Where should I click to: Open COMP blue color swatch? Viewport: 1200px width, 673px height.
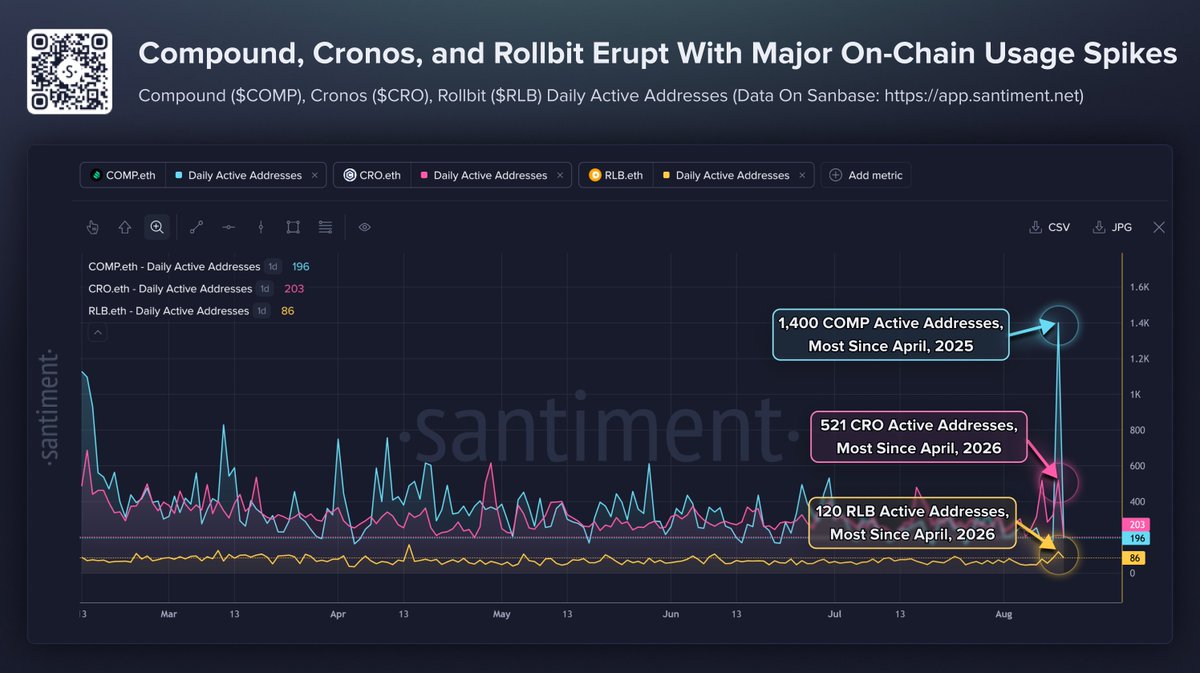pyautogui.click(x=179, y=175)
